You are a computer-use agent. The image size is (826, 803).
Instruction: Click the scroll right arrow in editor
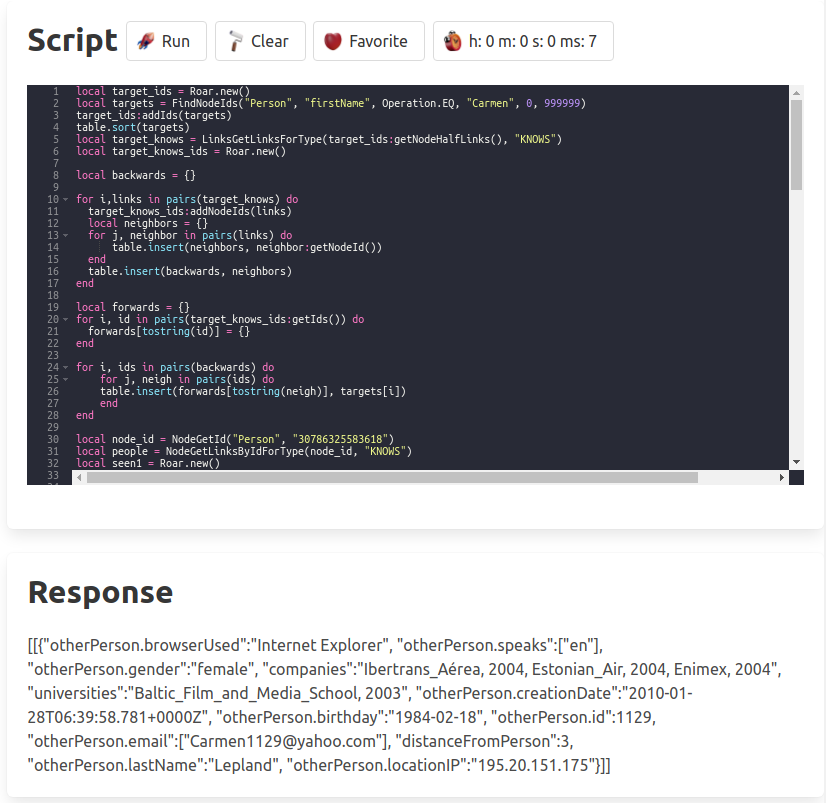coord(782,478)
